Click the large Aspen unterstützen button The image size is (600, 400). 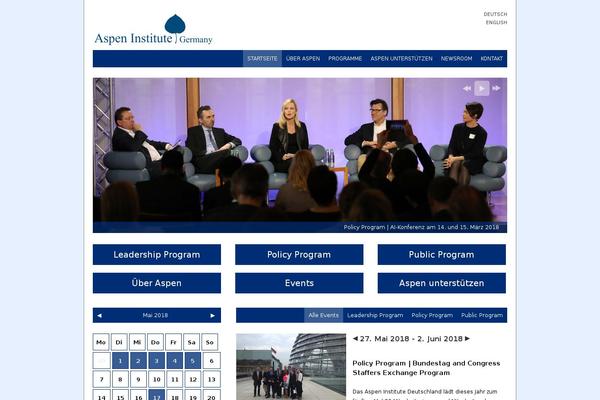coord(441,283)
